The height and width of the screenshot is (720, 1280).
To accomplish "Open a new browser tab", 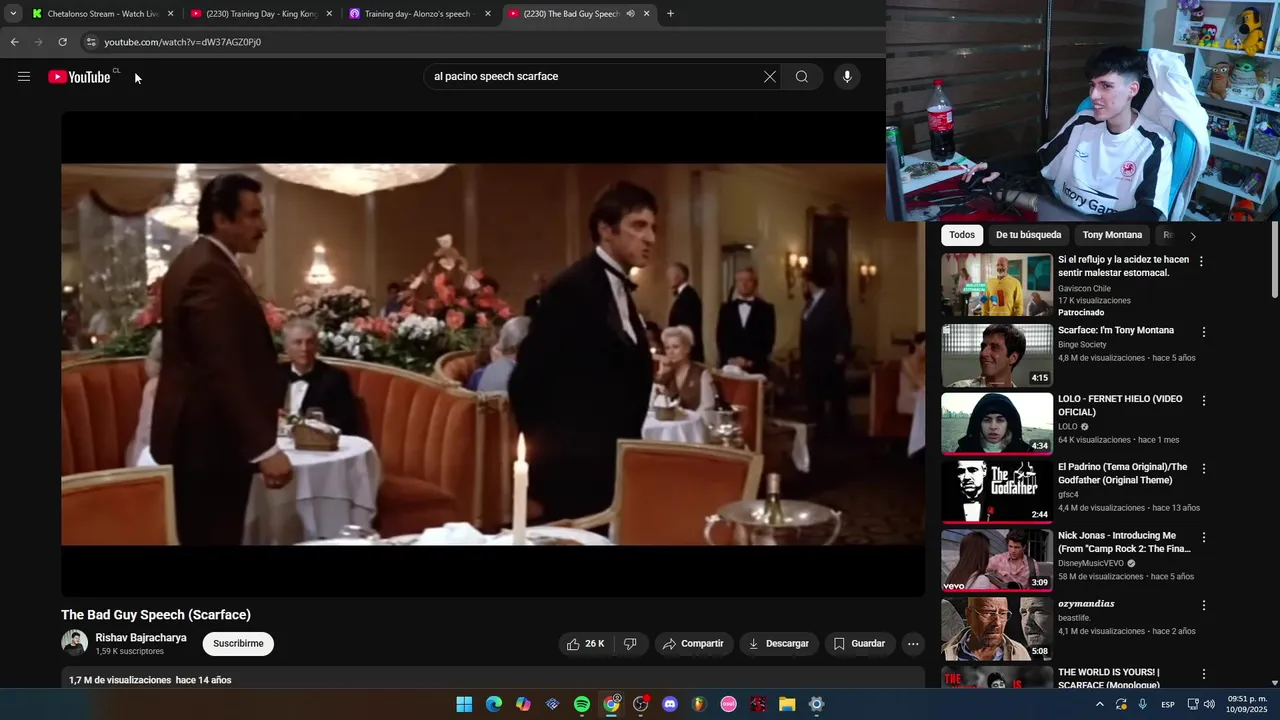I will (x=670, y=14).
